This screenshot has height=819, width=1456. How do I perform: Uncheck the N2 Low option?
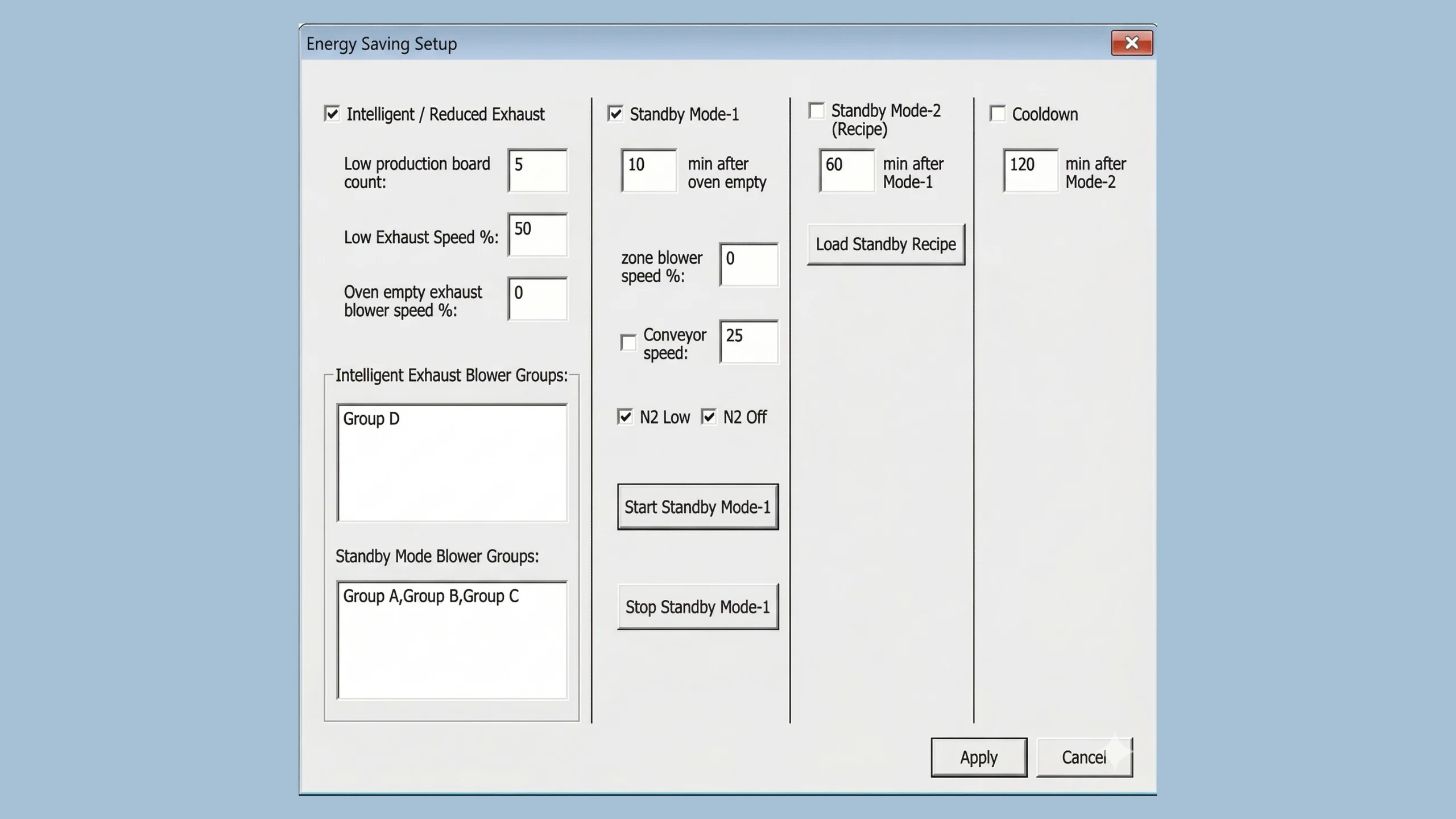coord(624,417)
